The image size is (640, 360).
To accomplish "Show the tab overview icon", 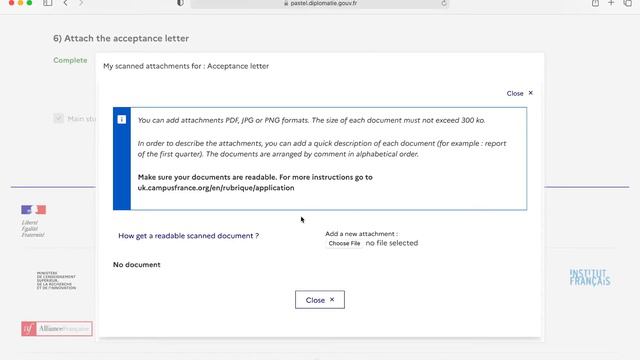I will [628, 3].
